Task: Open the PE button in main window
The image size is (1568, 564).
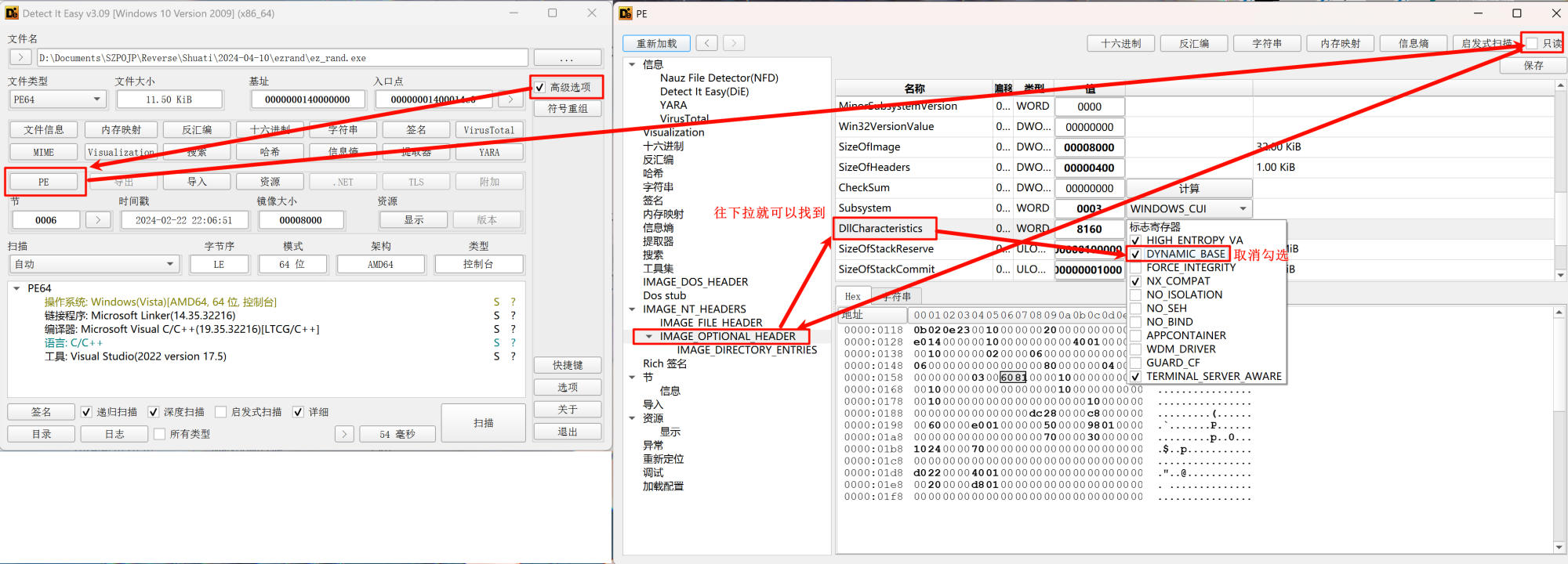Action: click(x=44, y=182)
